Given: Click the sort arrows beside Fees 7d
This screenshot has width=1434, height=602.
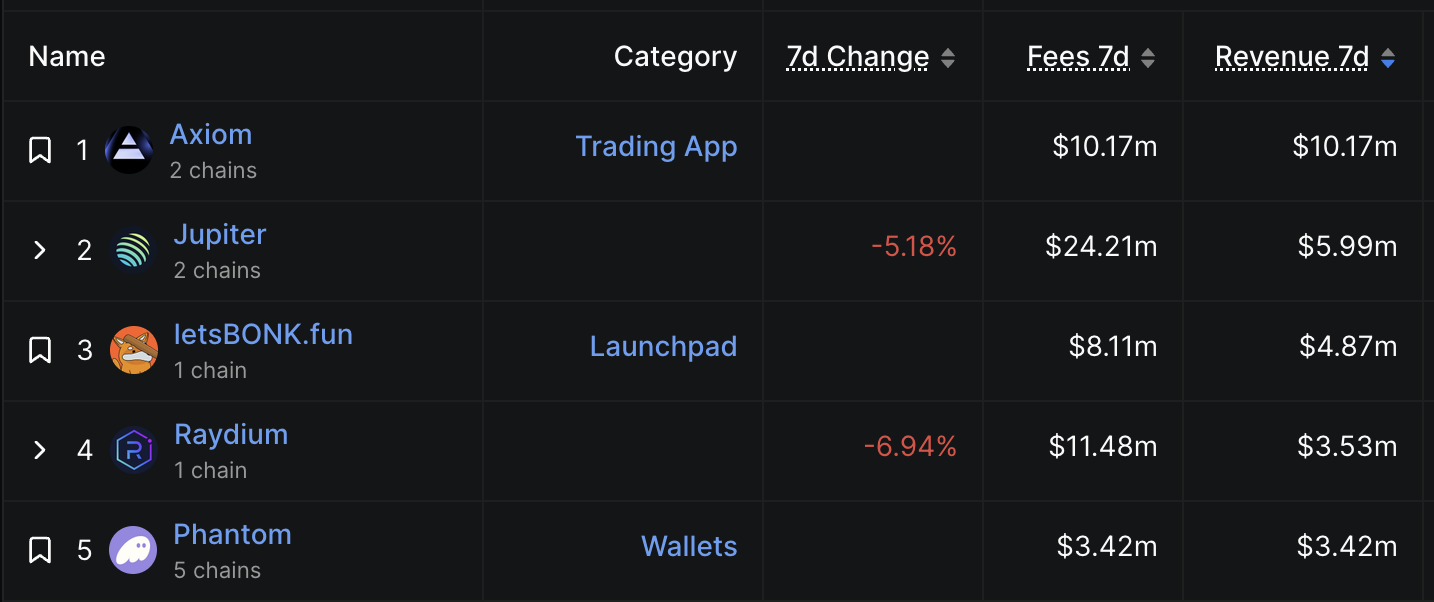Looking at the screenshot, I should click(x=1148, y=57).
